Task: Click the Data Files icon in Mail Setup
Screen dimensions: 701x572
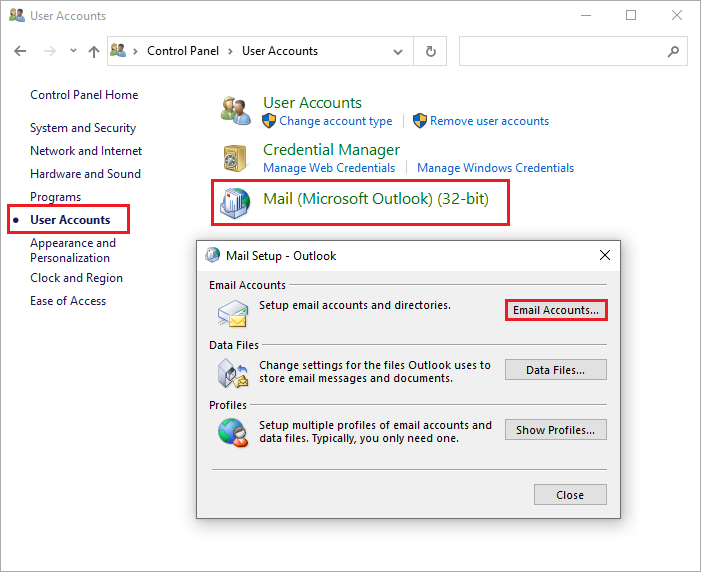Action: (233, 373)
